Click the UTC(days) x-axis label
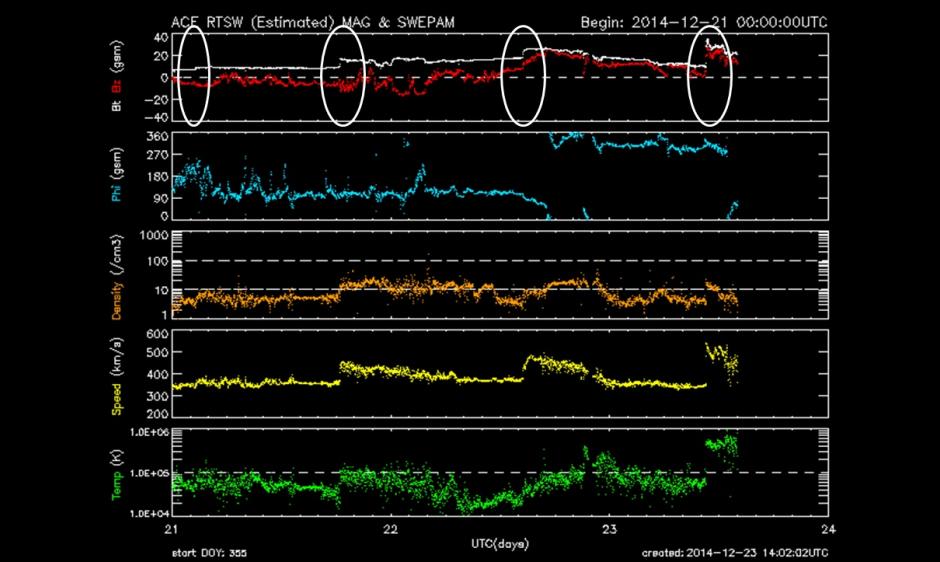Screen dimensions: 940x562 tap(498, 541)
